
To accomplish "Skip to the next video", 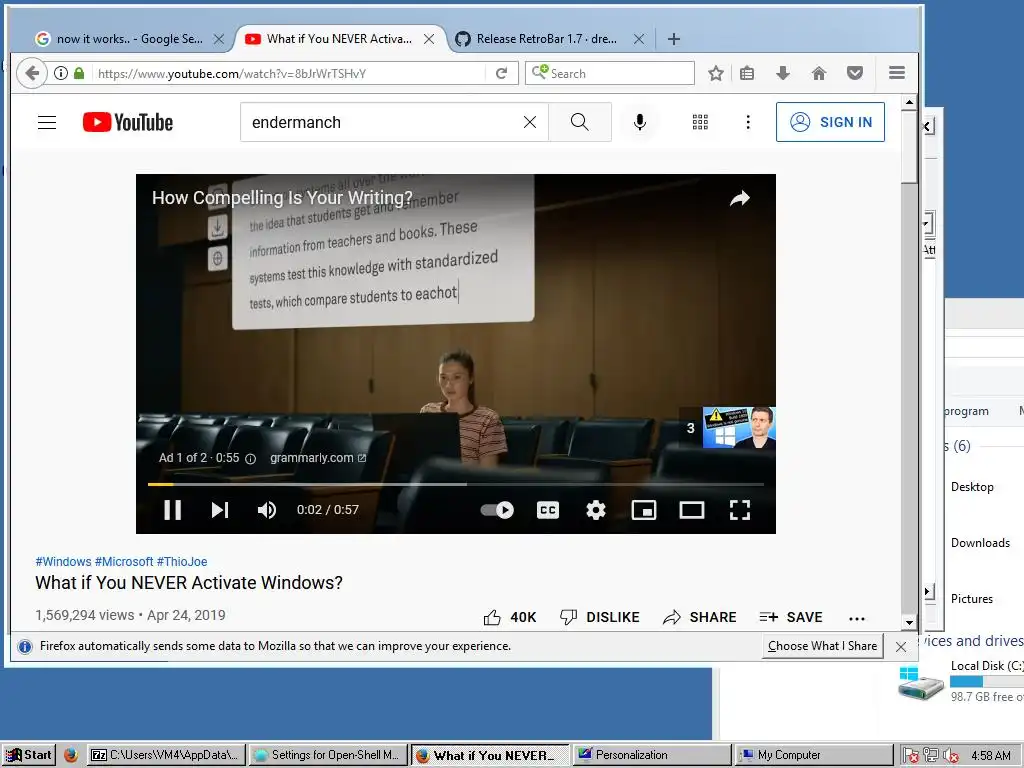I will [x=220, y=509].
